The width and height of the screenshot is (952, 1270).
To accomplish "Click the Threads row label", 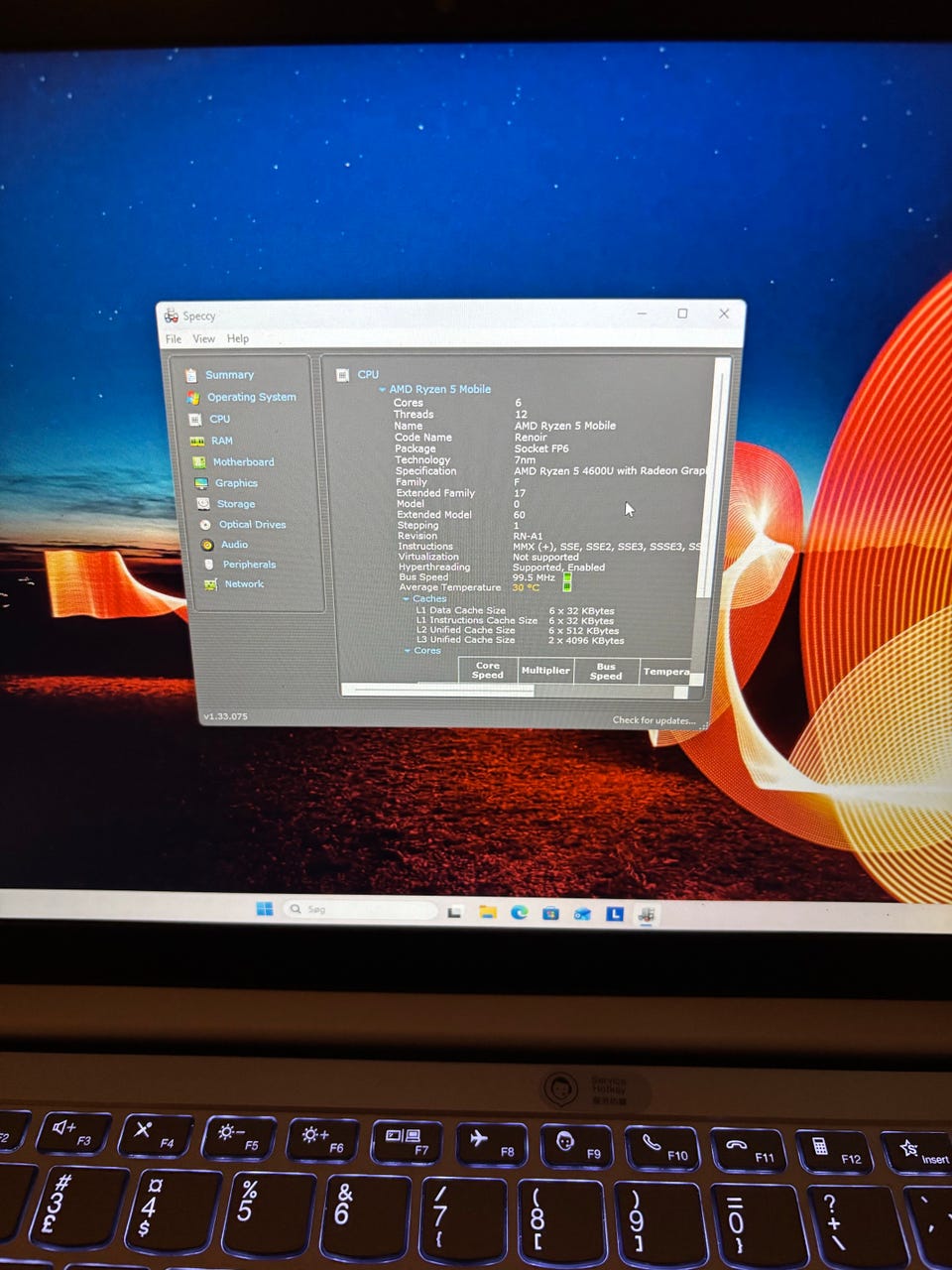I will click(414, 415).
